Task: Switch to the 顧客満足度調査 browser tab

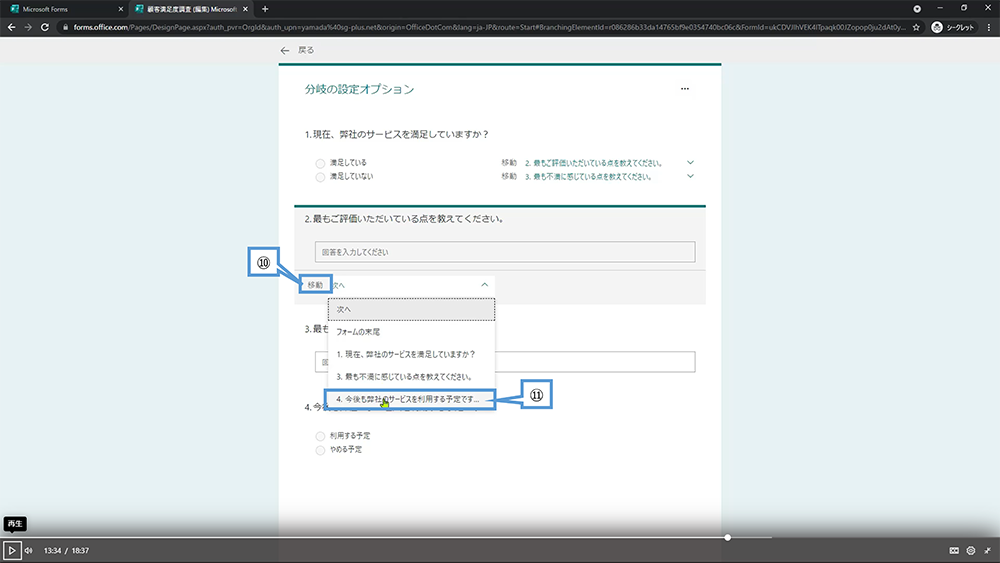Action: click(x=191, y=9)
